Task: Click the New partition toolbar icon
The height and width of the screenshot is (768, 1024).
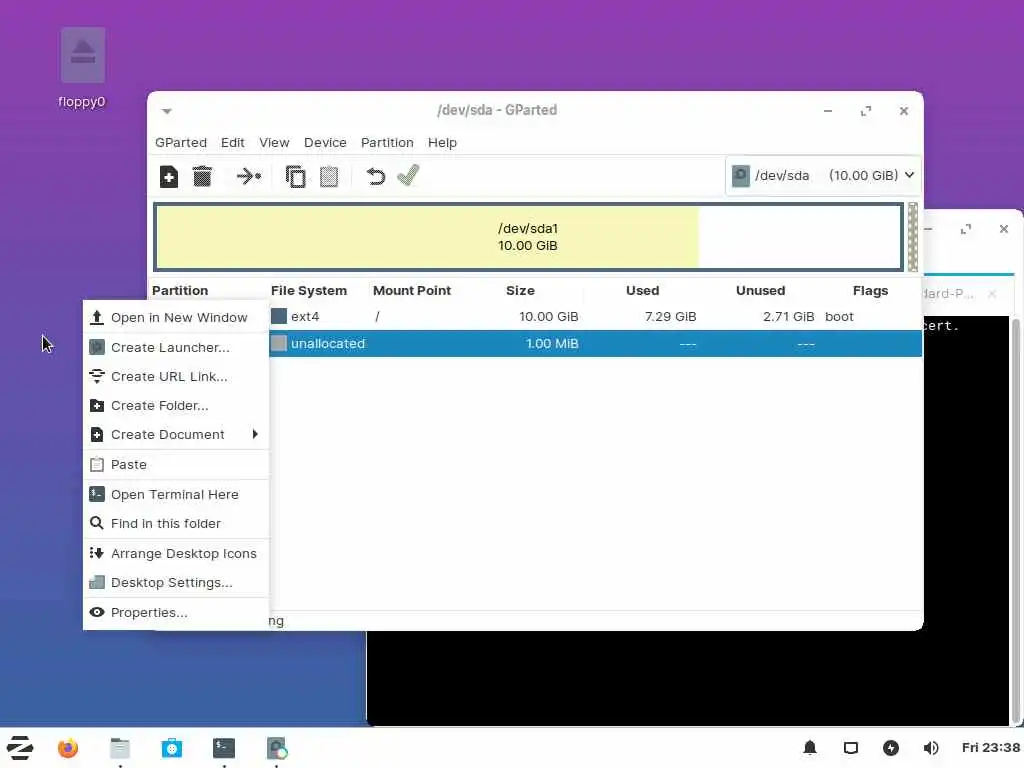Action: pyautogui.click(x=168, y=176)
